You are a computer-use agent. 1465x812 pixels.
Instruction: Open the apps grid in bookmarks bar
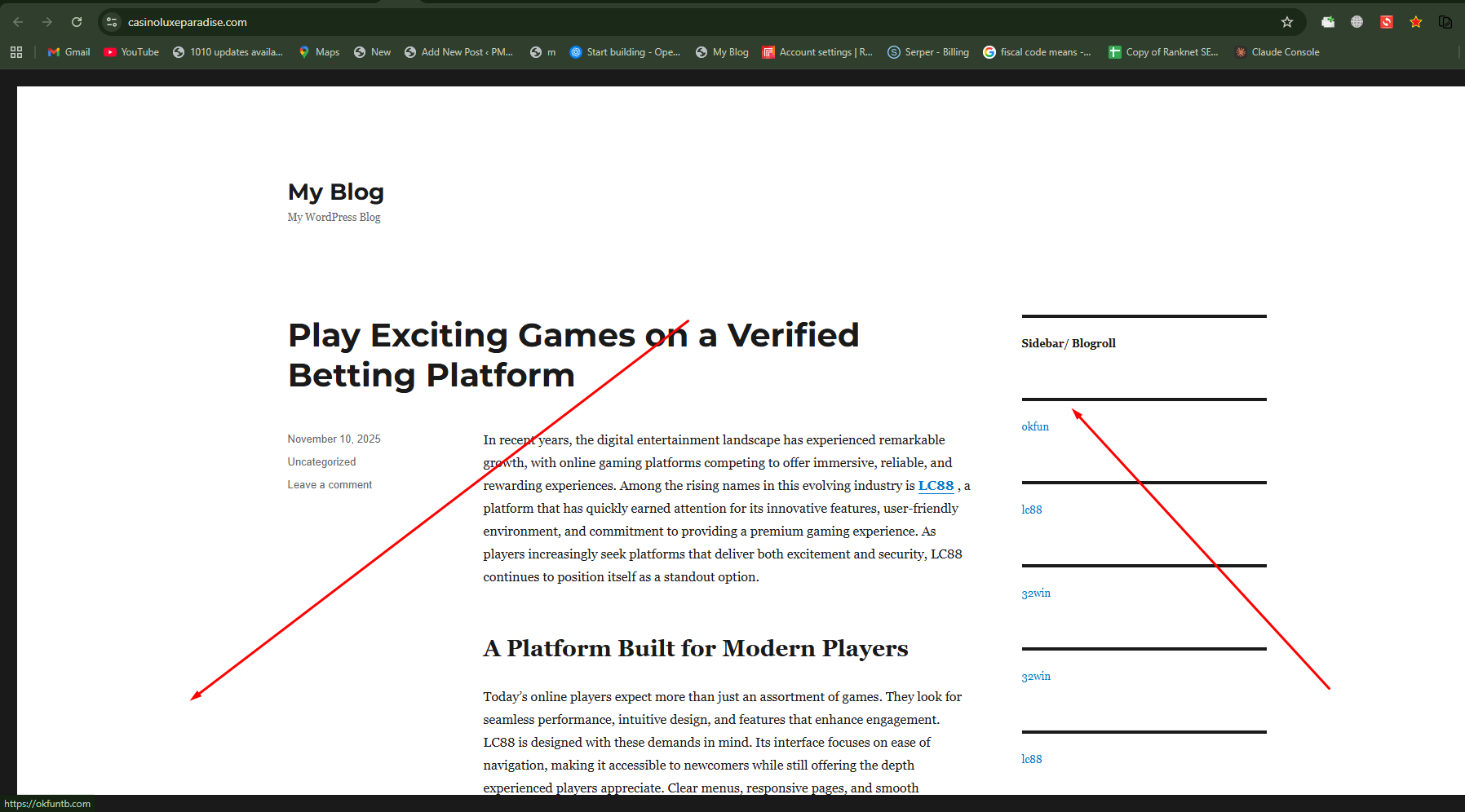(16, 52)
